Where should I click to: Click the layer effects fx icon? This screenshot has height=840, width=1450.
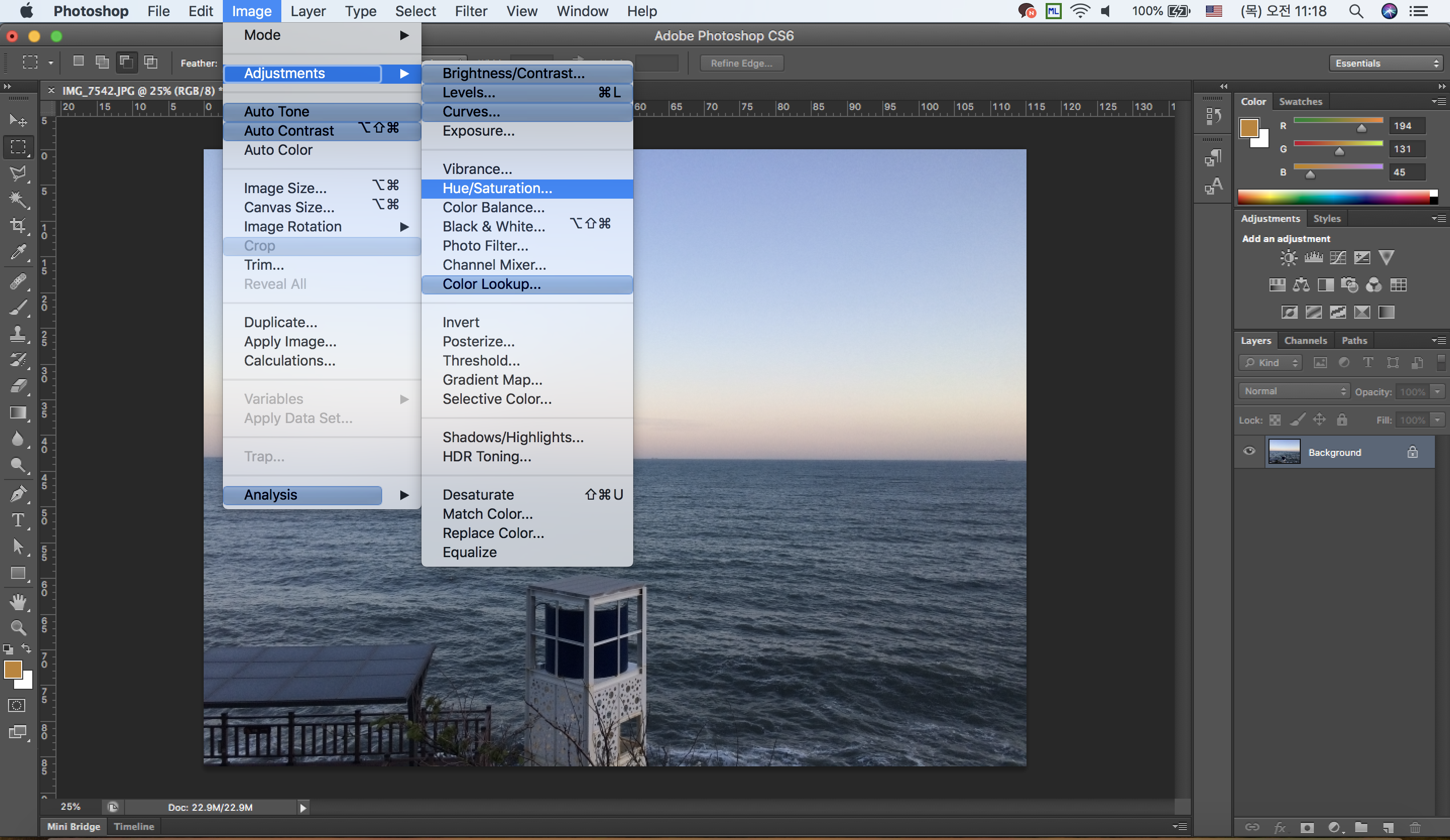pos(1280,827)
